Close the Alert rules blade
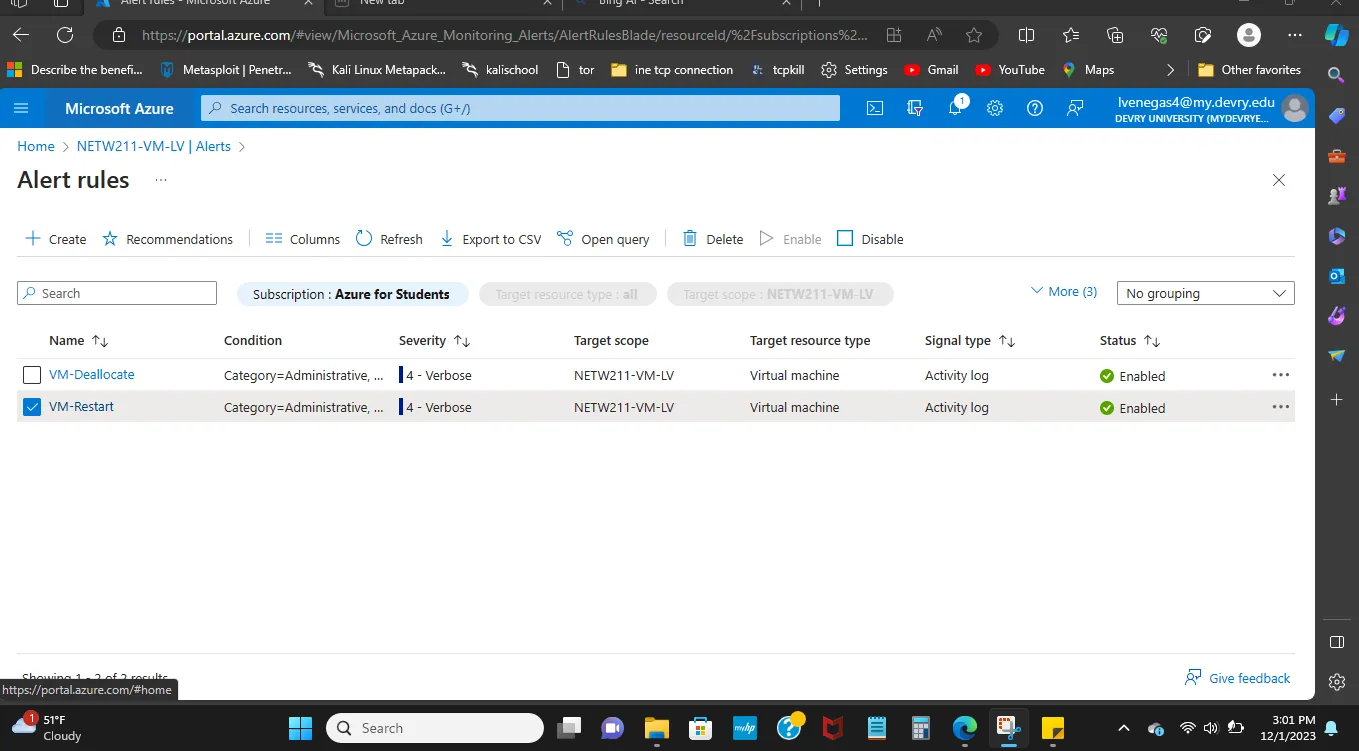 point(1278,180)
